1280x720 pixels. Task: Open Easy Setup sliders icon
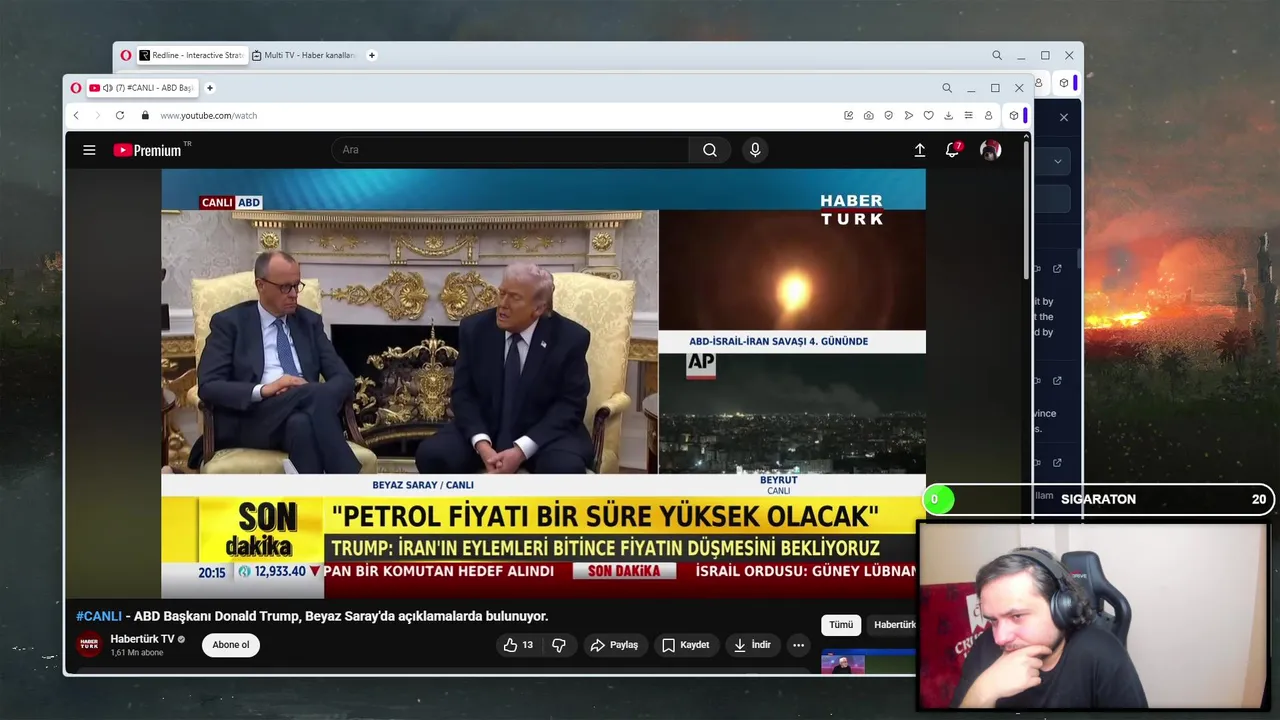[x=968, y=116]
